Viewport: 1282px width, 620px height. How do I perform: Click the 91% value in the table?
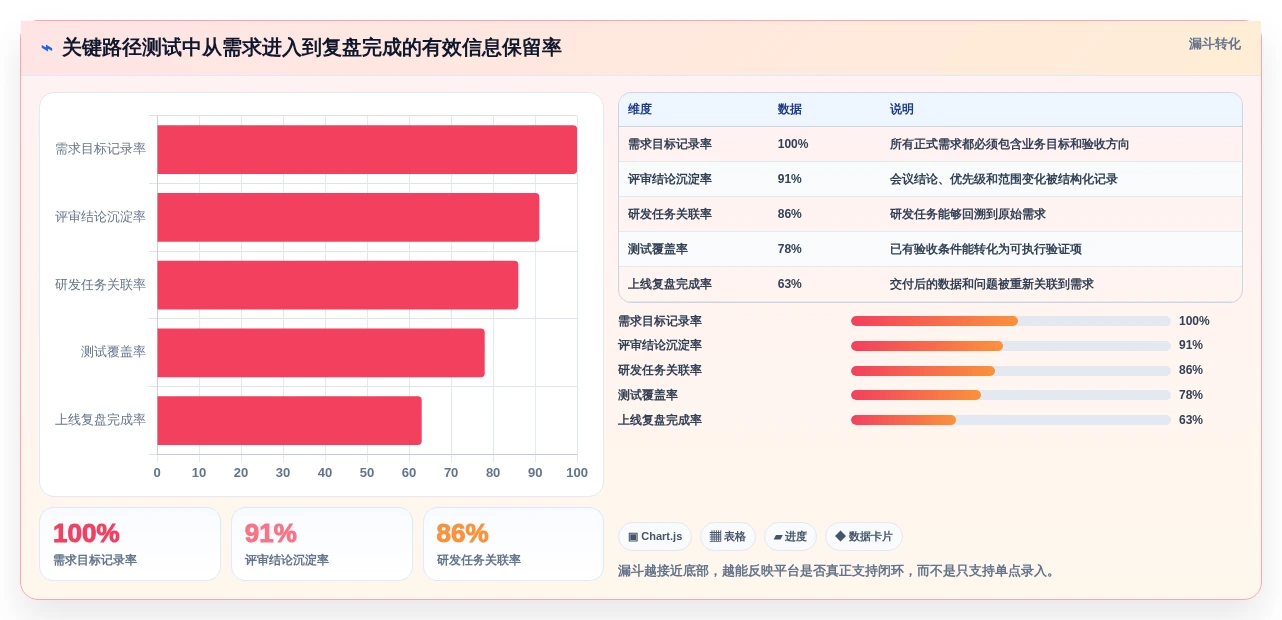(x=790, y=179)
